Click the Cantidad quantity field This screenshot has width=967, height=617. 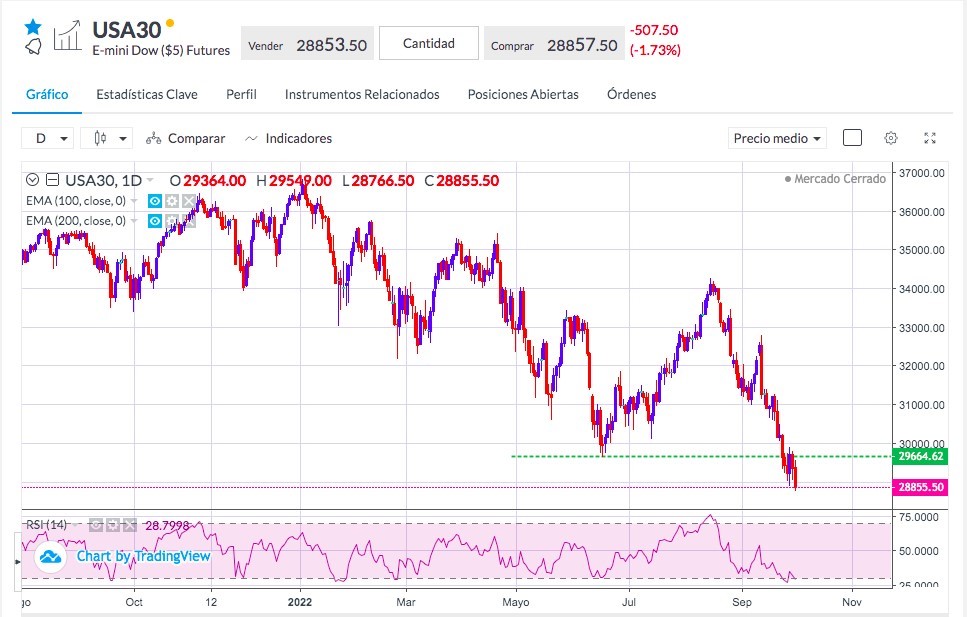429,43
